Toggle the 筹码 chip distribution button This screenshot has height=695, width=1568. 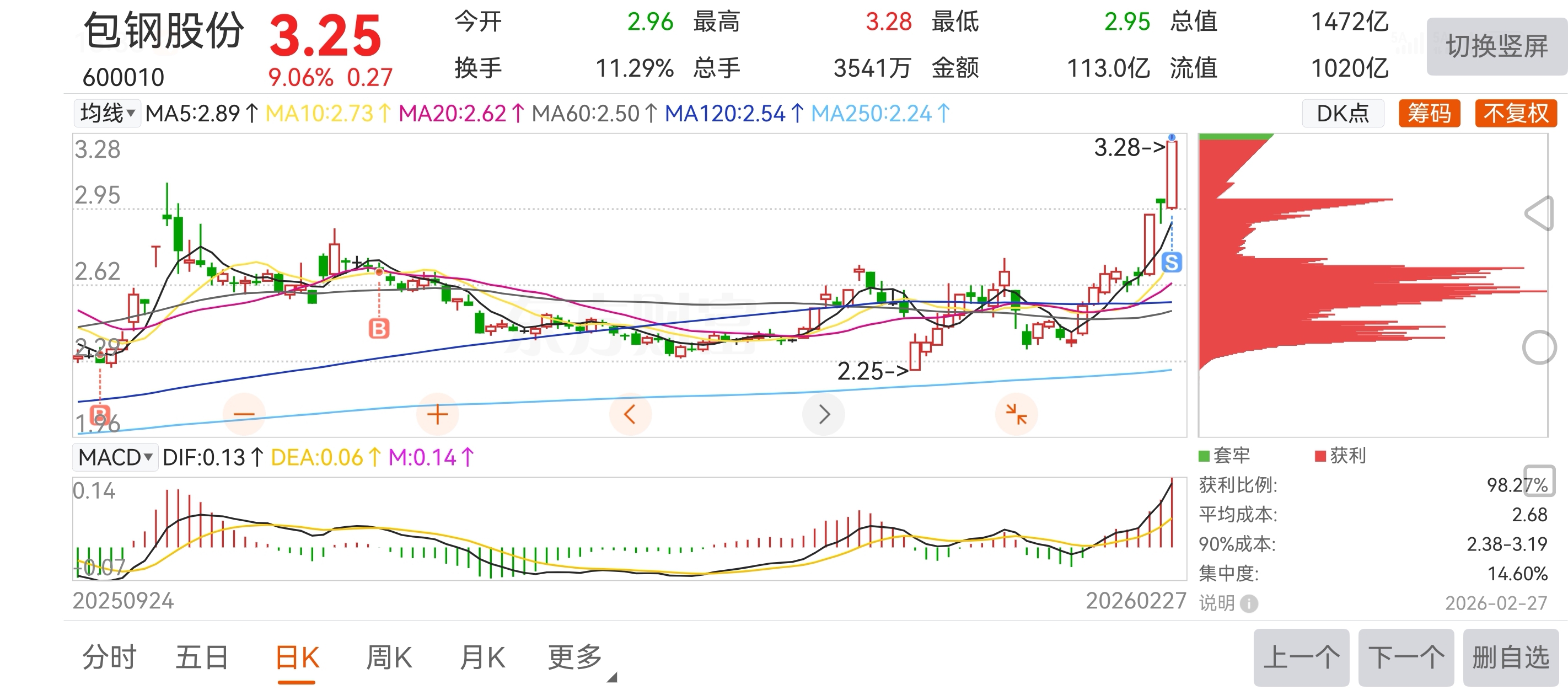[1429, 113]
